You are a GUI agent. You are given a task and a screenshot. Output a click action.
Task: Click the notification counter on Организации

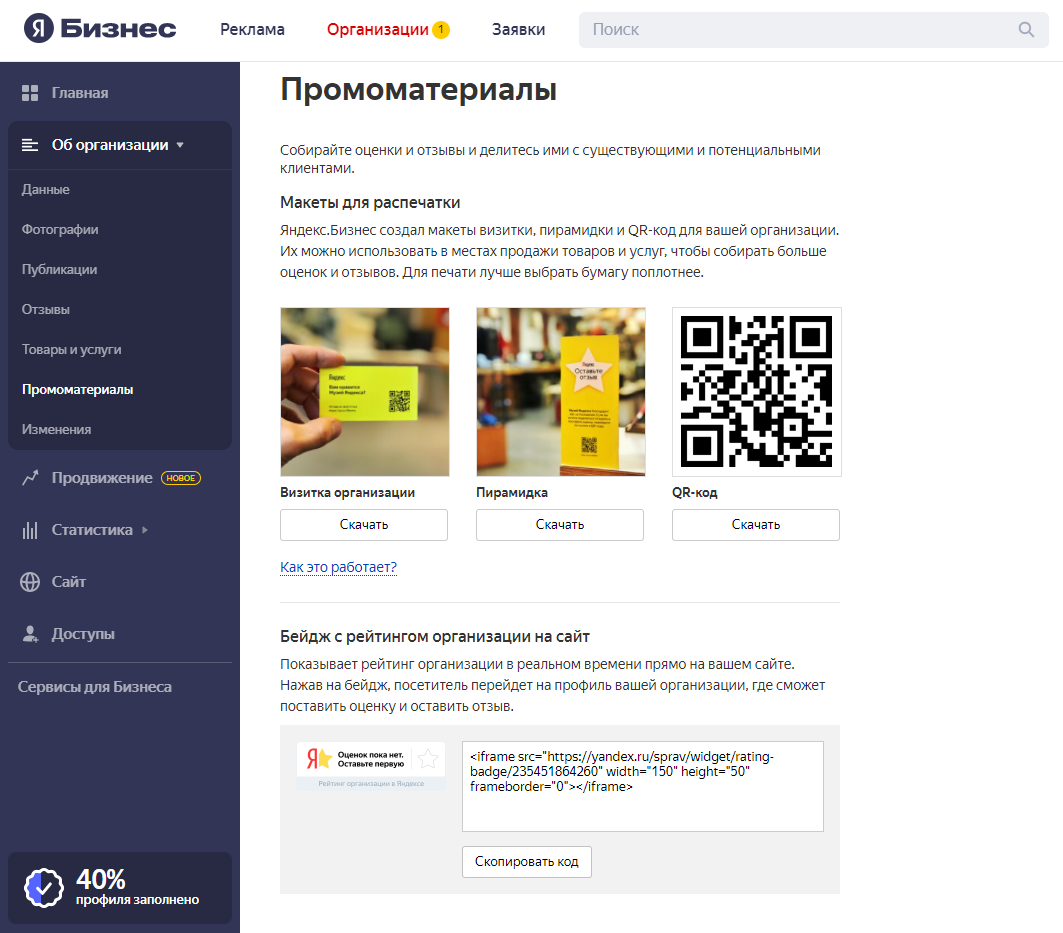pyautogui.click(x=441, y=30)
